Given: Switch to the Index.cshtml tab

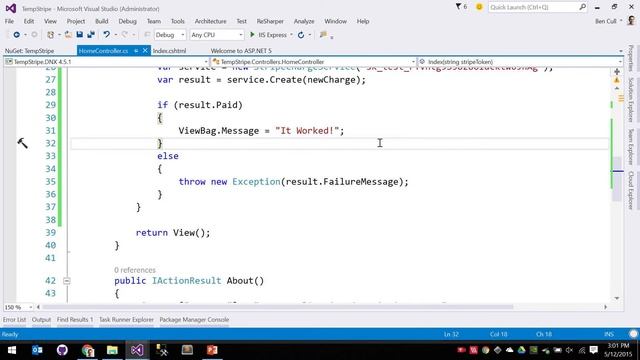Looking at the screenshot, I should 169,51.
